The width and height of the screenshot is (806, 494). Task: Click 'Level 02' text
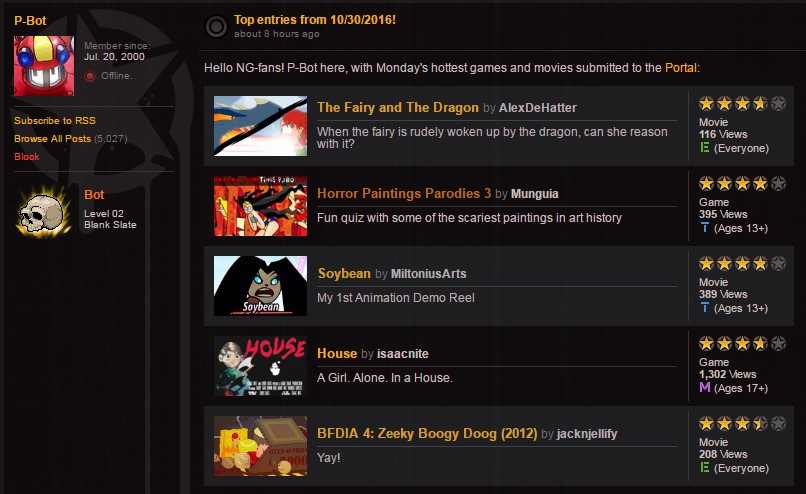click(x=104, y=213)
